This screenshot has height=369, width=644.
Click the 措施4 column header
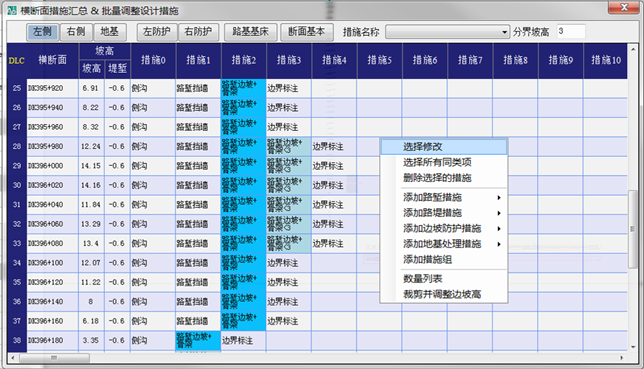tap(334, 60)
